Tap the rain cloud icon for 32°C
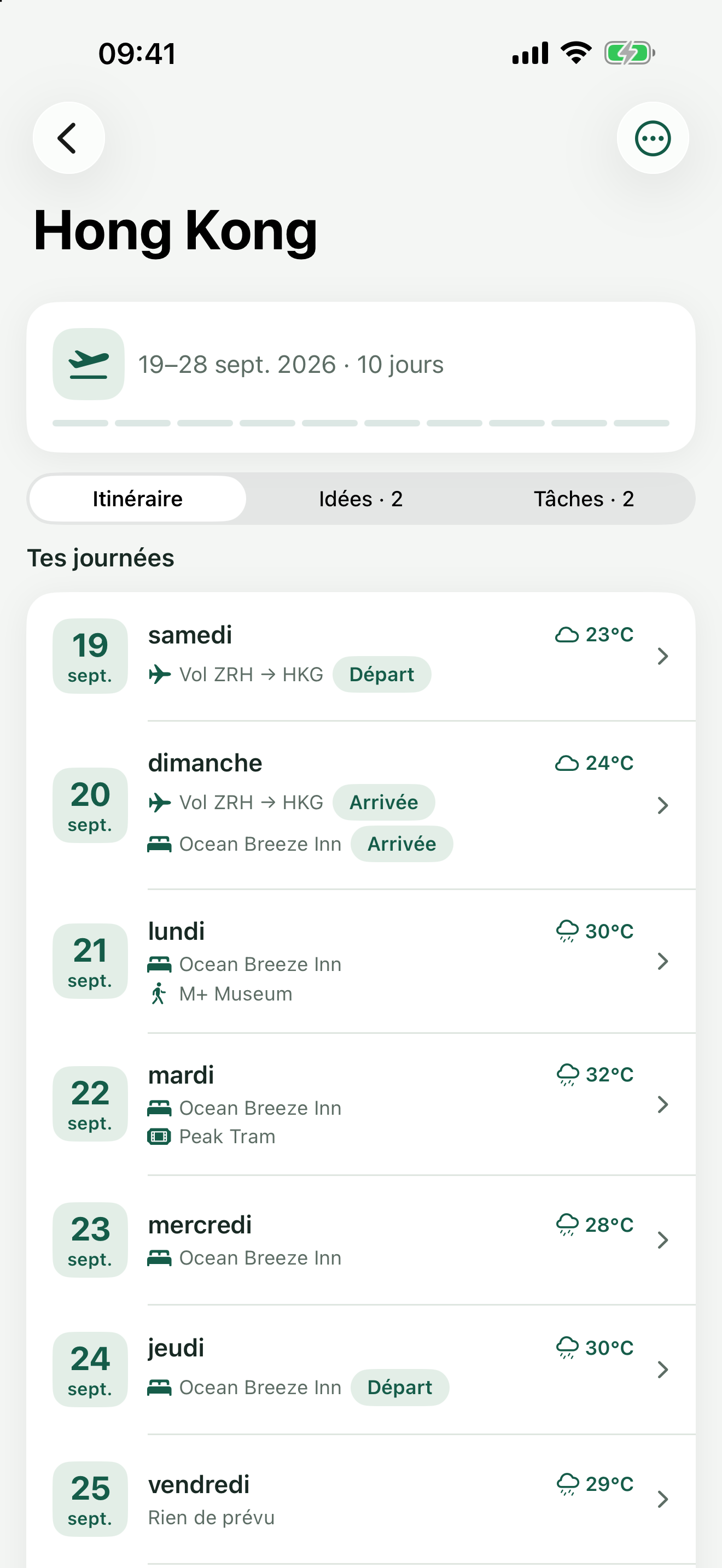The height and width of the screenshot is (1568, 722). tap(568, 1075)
